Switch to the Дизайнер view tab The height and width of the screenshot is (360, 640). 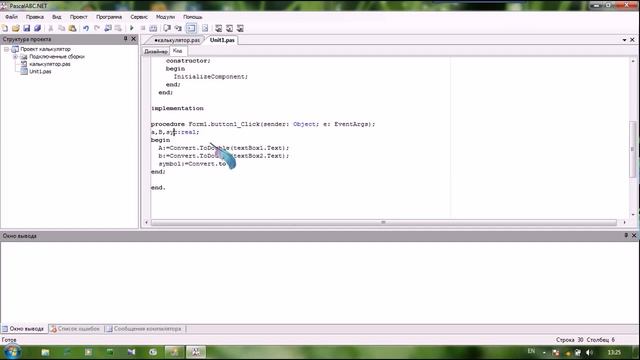(x=156, y=51)
